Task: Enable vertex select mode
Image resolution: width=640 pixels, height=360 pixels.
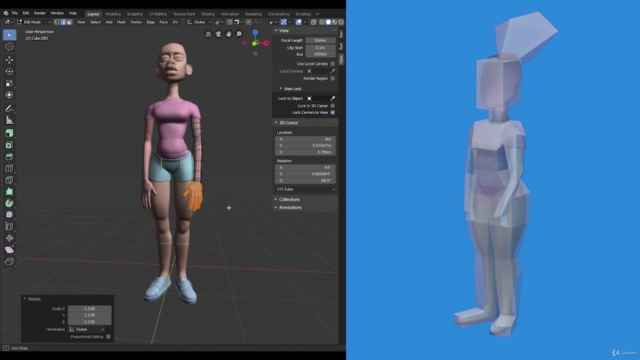Action: point(57,22)
